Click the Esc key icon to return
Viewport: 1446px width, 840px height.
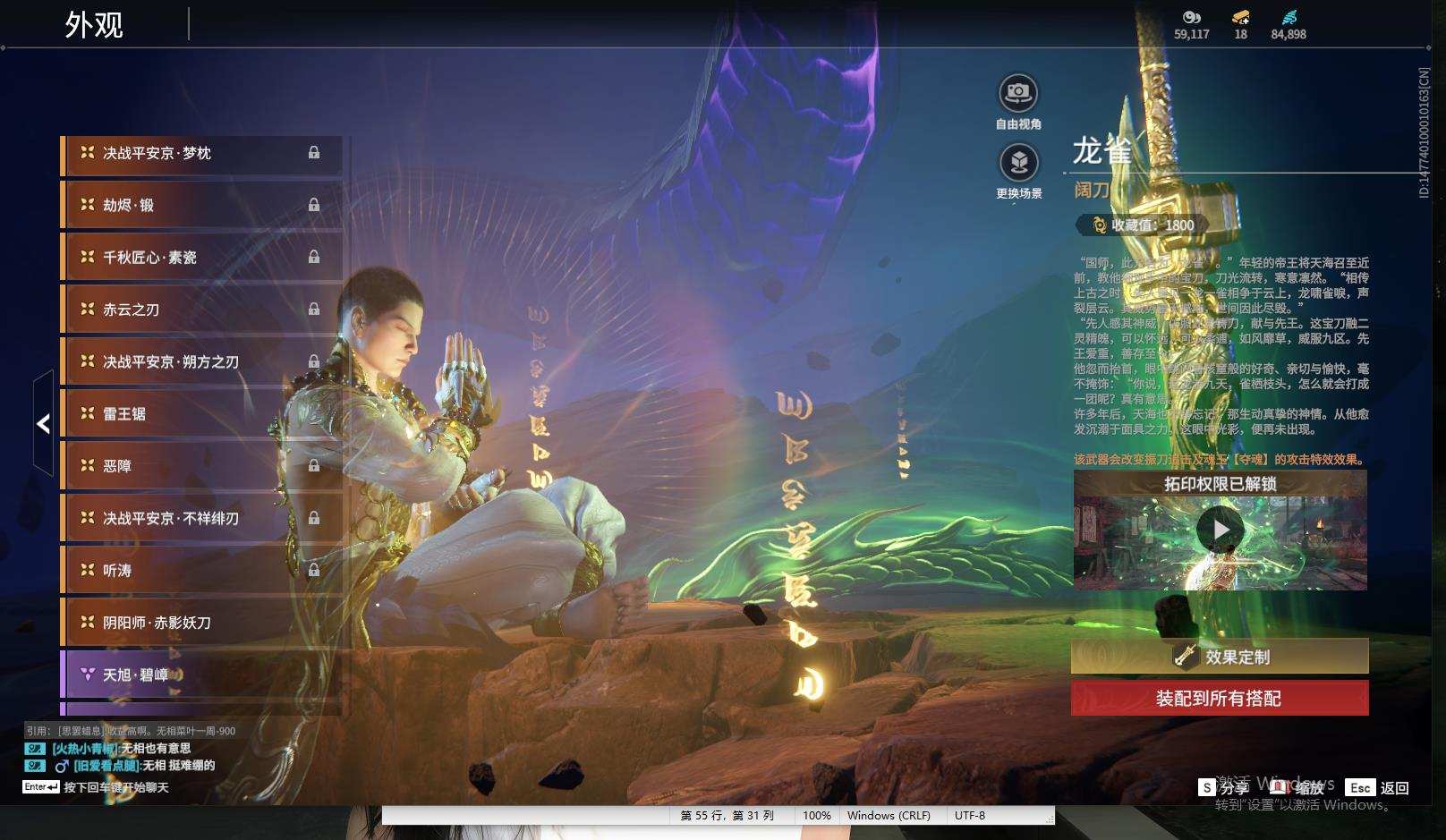[1360, 787]
